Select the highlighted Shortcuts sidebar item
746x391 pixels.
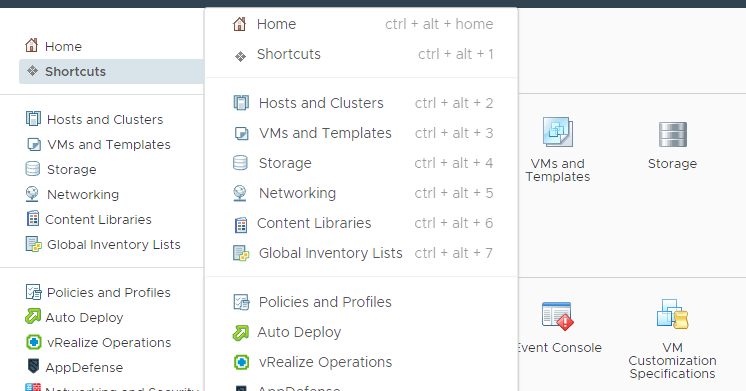tap(111, 71)
